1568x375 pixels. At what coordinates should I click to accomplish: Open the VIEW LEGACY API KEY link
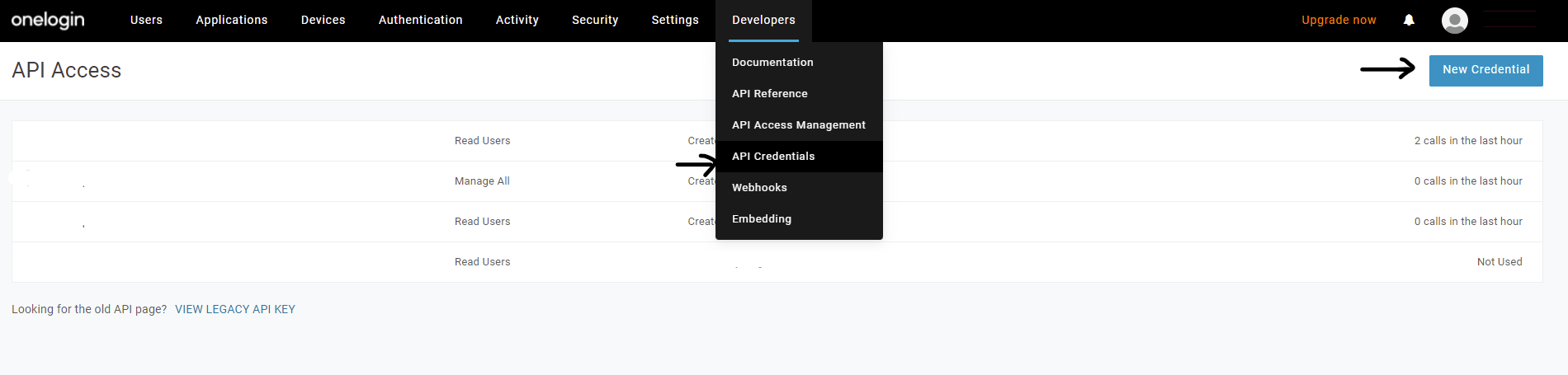[x=235, y=309]
